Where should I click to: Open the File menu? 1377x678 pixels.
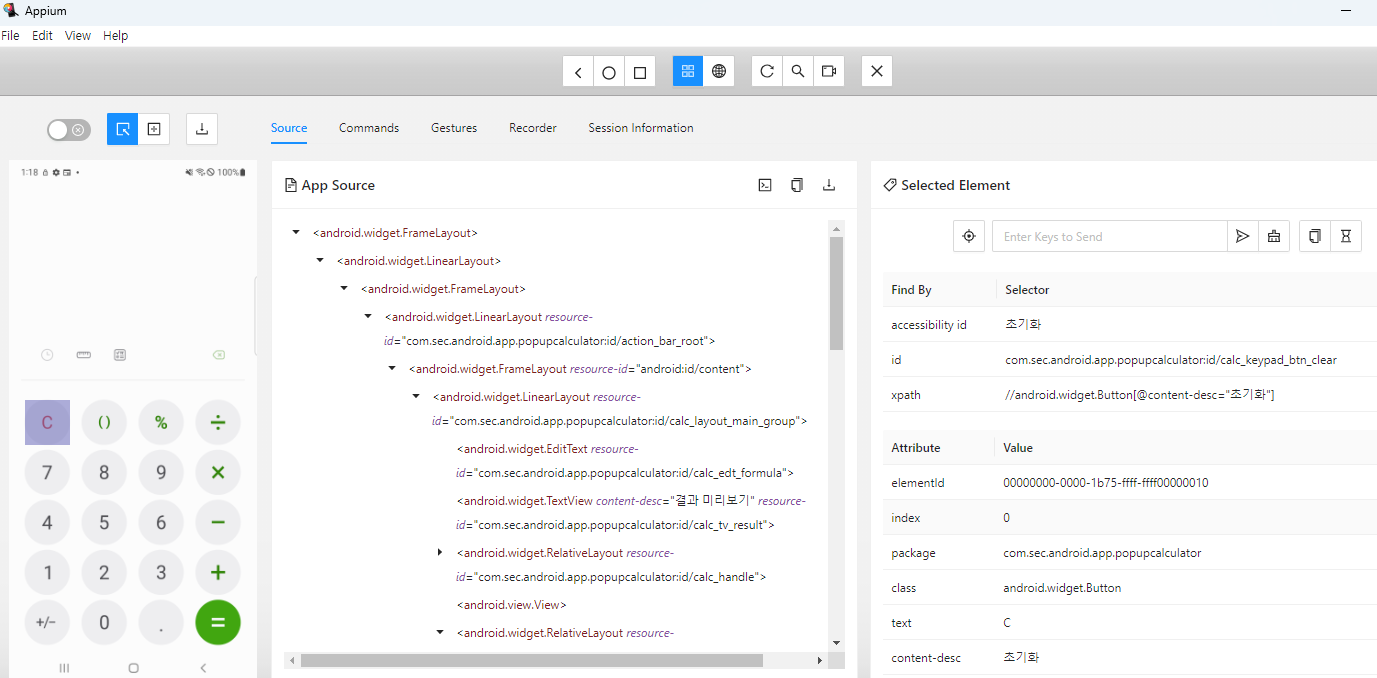tap(10, 35)
